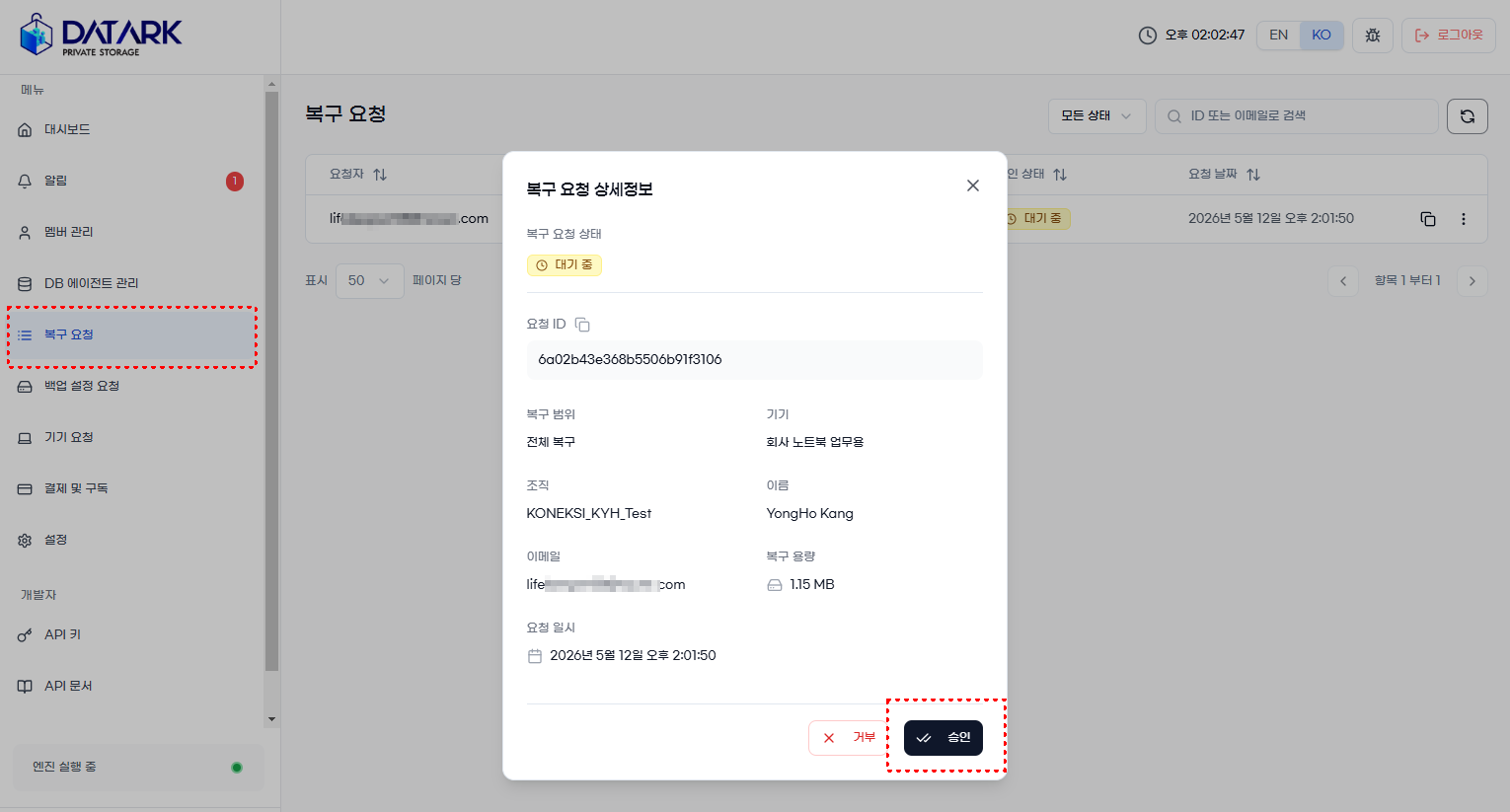Copy the request row ID icon

coord(1428,219)
